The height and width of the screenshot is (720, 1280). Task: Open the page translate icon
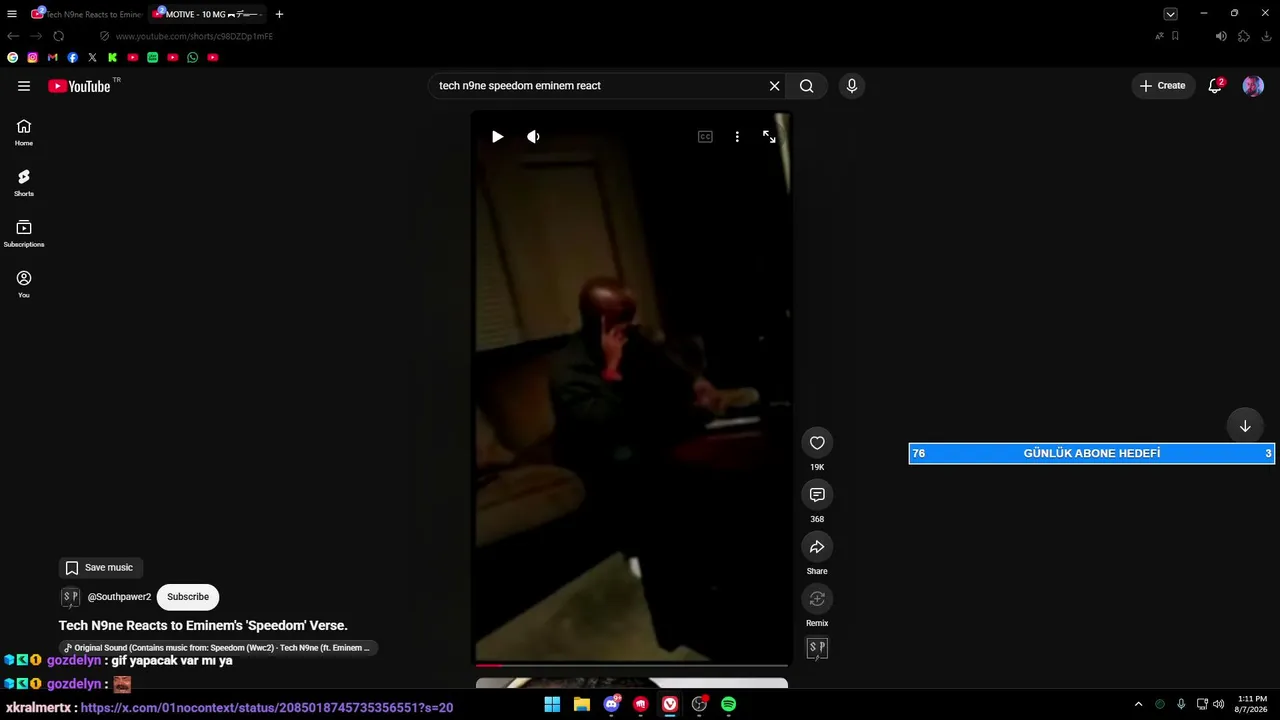coord(1159,36)
